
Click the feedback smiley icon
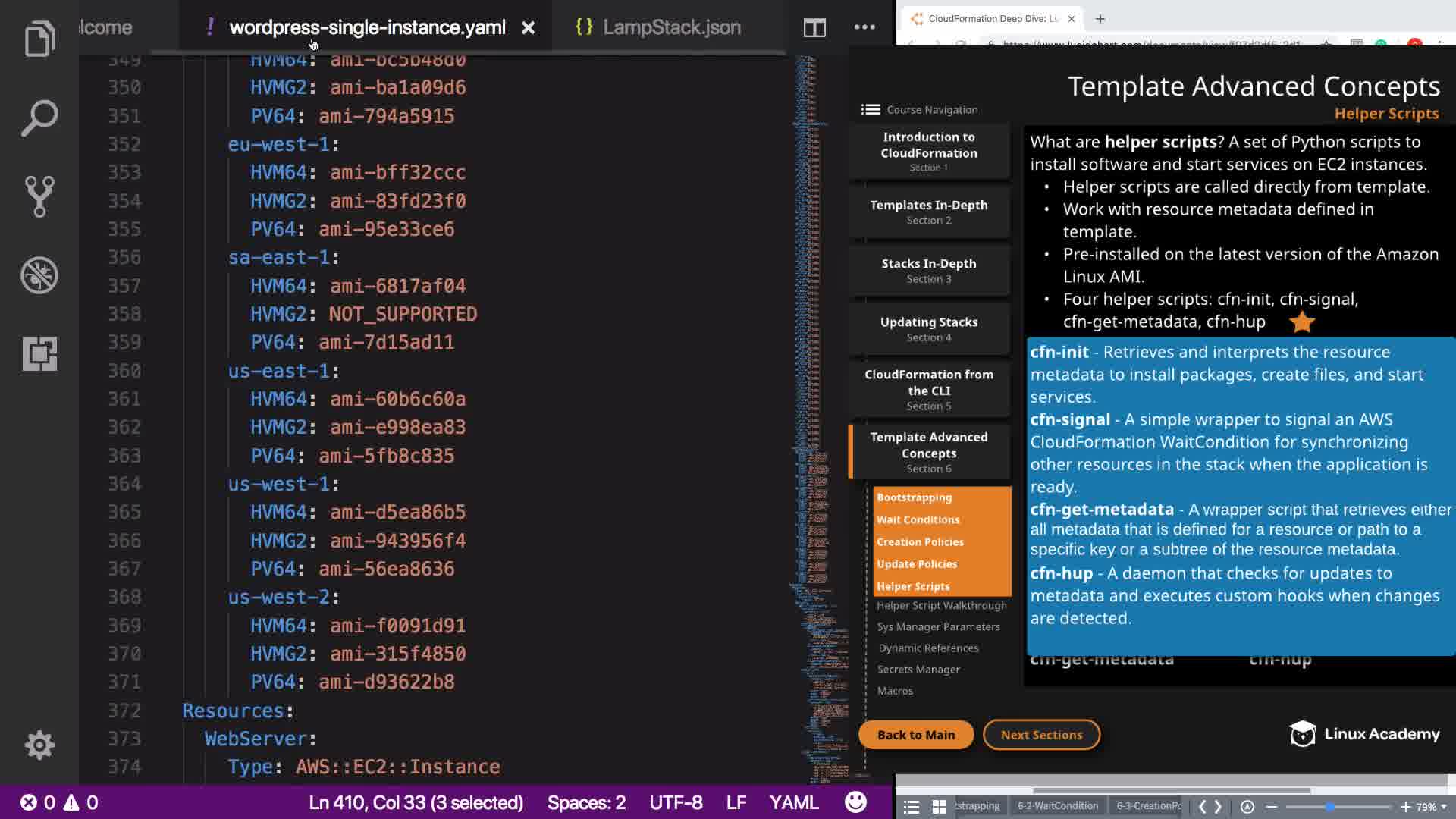pyautogui.click(x=855, y=802)
